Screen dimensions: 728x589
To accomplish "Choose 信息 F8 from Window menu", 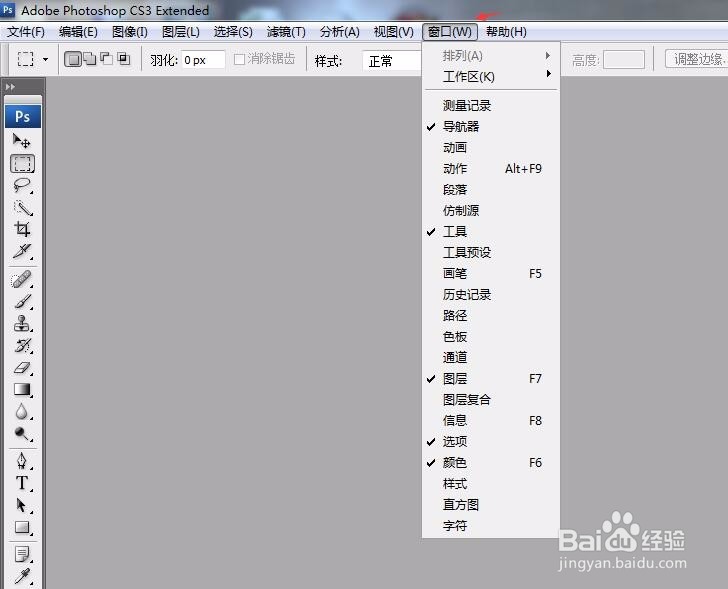I will tap(491, 421).
